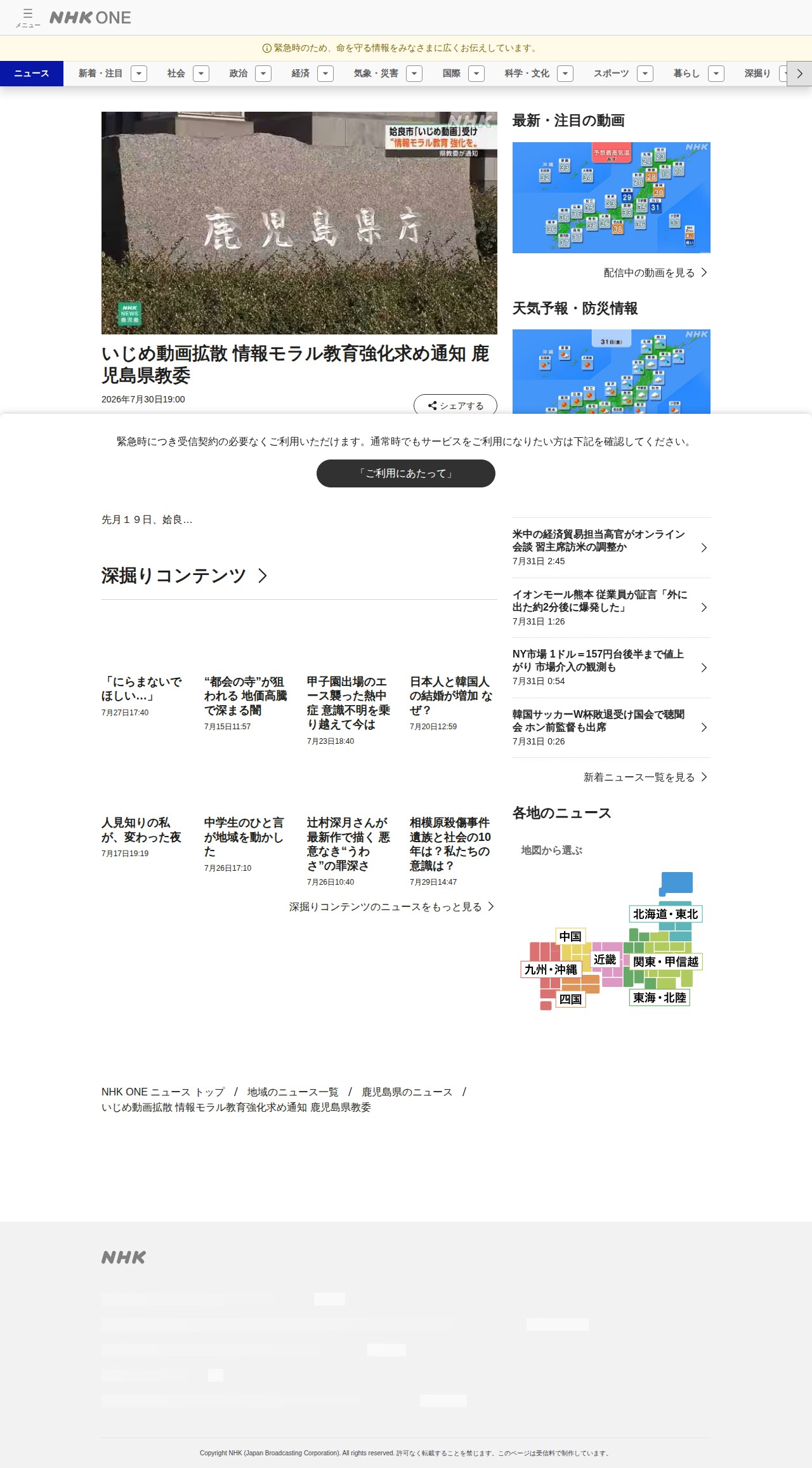Expand the 新着・注目 dropdown arrow

[x=139, y=74]
